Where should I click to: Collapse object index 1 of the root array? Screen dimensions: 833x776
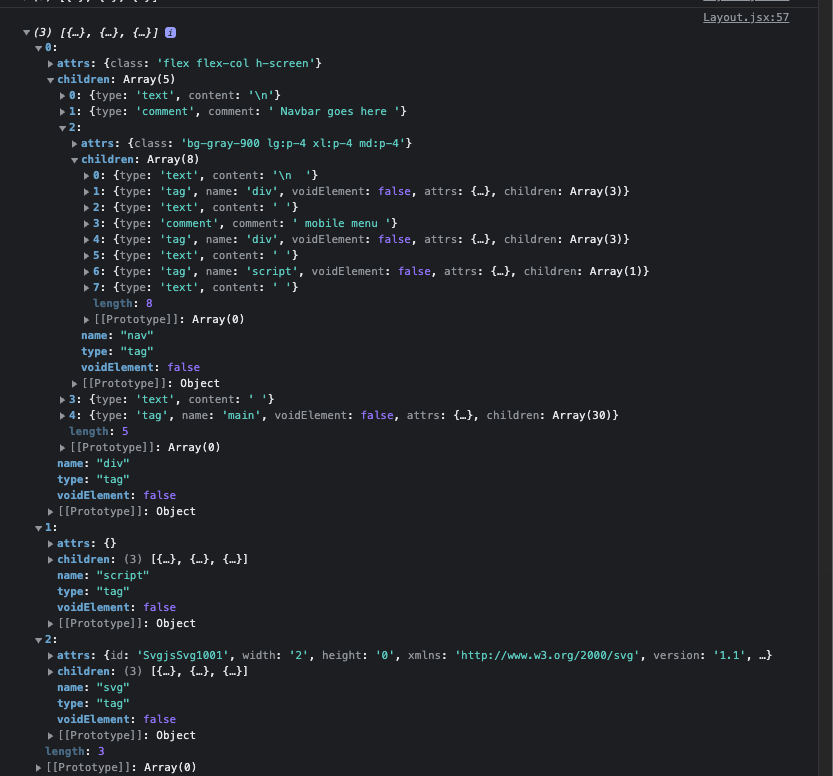tap(38, 528)
